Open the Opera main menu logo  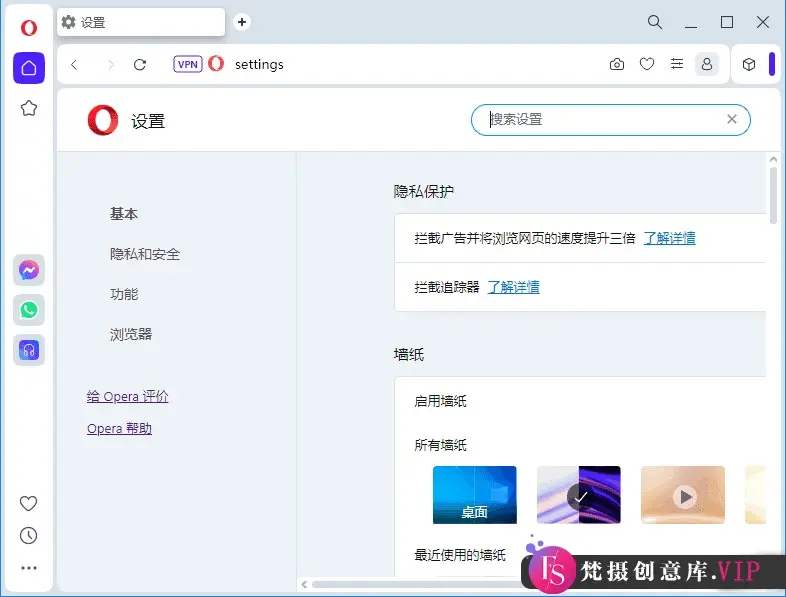coord(29,28)
